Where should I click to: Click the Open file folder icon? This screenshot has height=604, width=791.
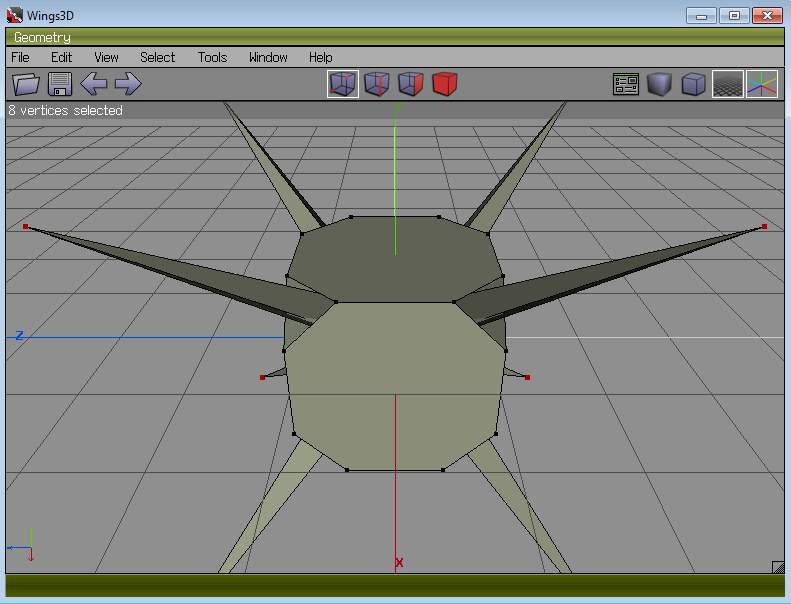tap(25, 84)
